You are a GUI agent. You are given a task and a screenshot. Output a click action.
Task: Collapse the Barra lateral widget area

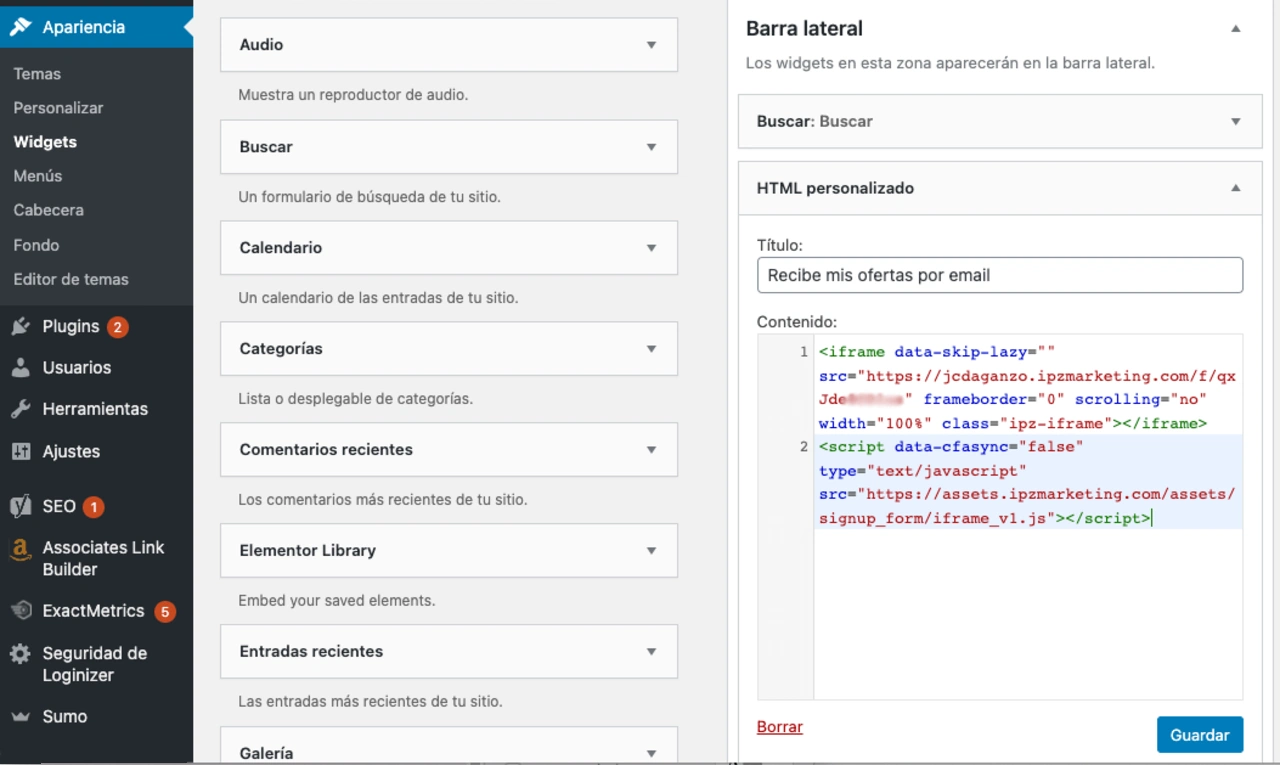[x=1236, y=29]
